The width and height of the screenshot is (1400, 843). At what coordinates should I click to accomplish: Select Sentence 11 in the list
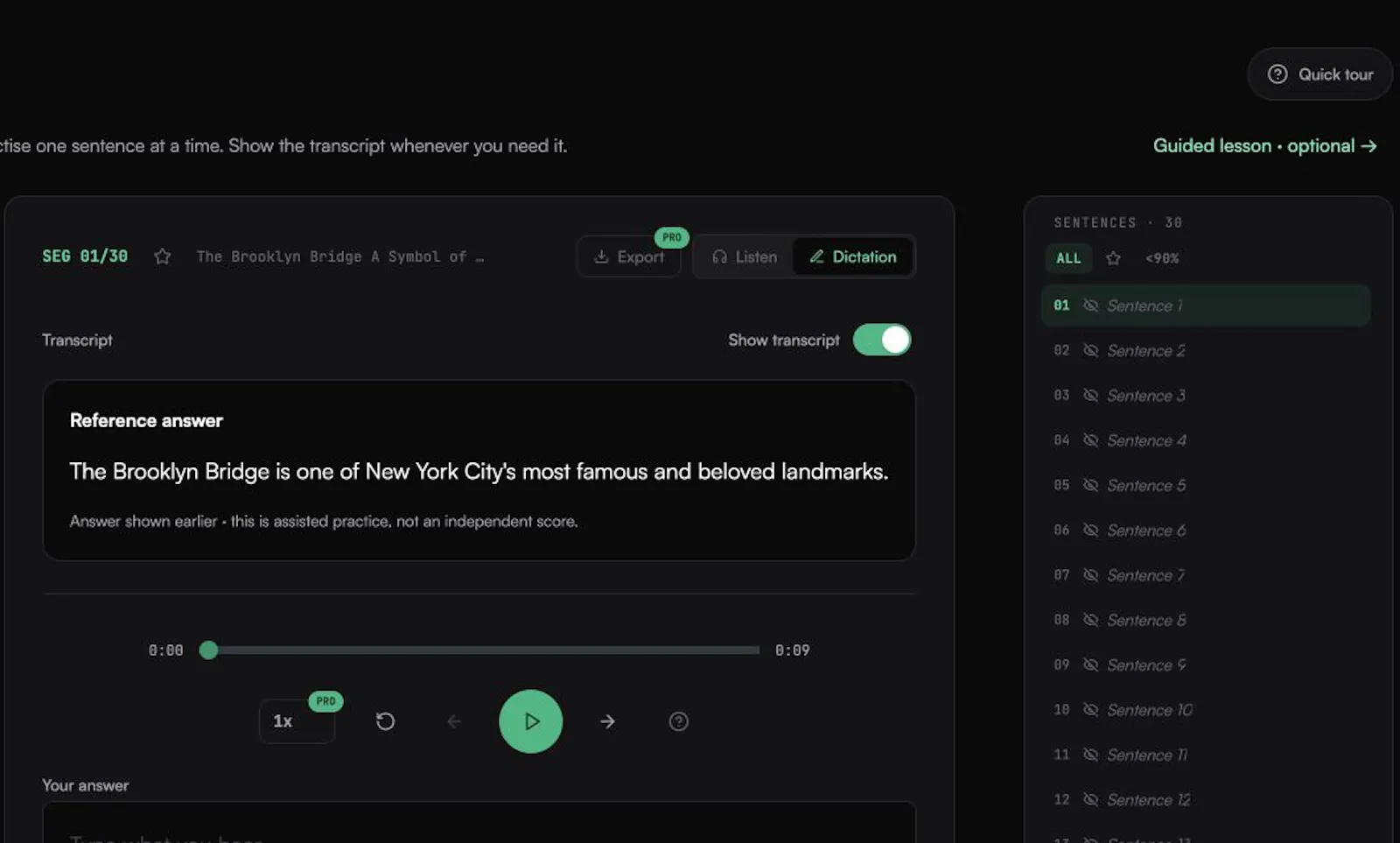coord(1206,755)
